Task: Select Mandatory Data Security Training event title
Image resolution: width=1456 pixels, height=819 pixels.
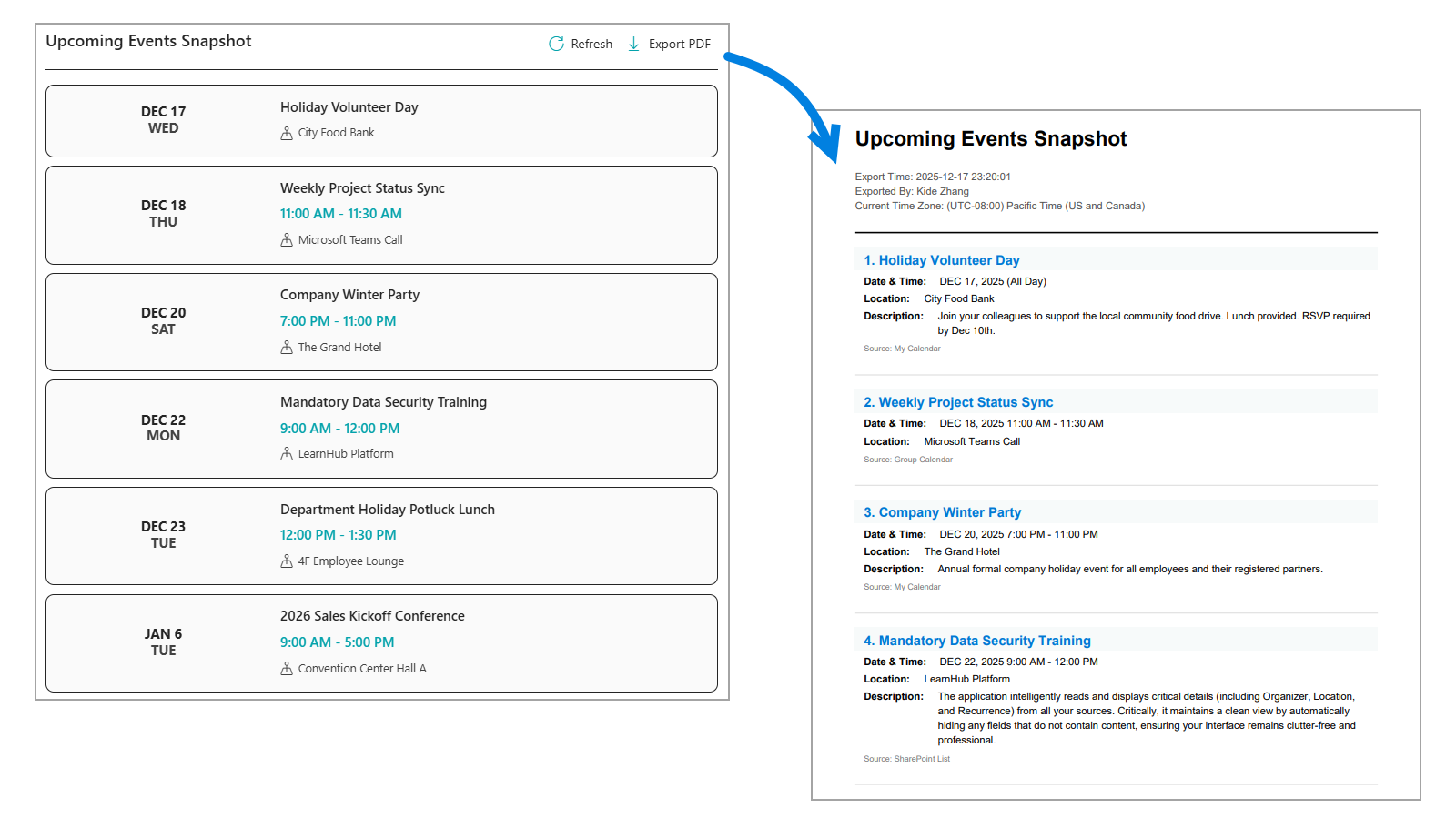Action: (x=383, y=402)
